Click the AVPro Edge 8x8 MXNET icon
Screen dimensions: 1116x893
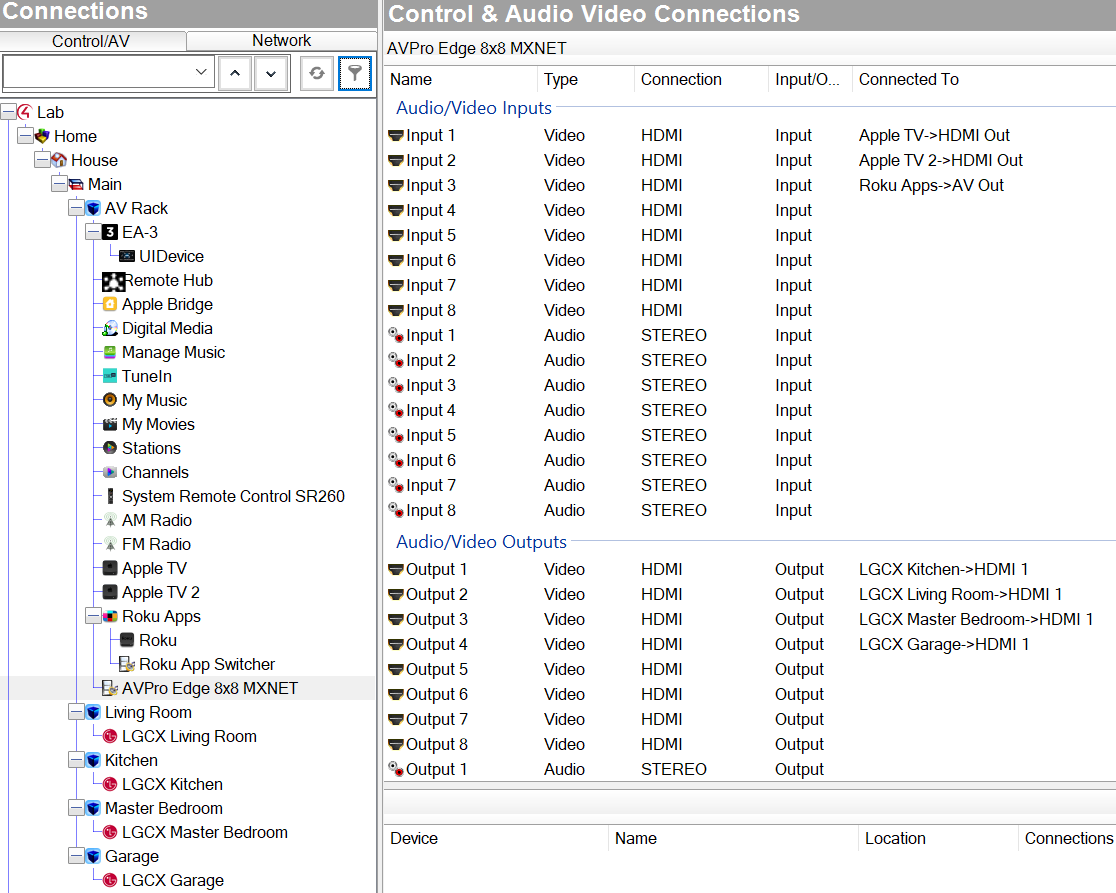tap(110, 688)
